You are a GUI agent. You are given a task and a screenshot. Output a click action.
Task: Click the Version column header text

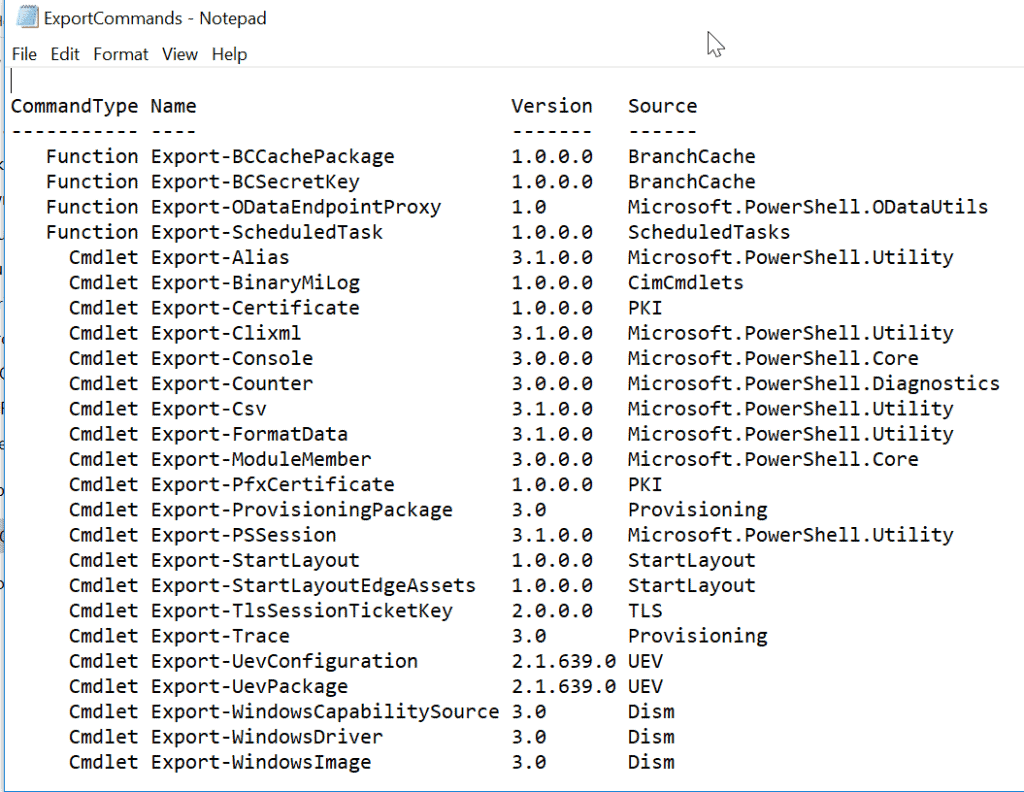click(551, 106)
